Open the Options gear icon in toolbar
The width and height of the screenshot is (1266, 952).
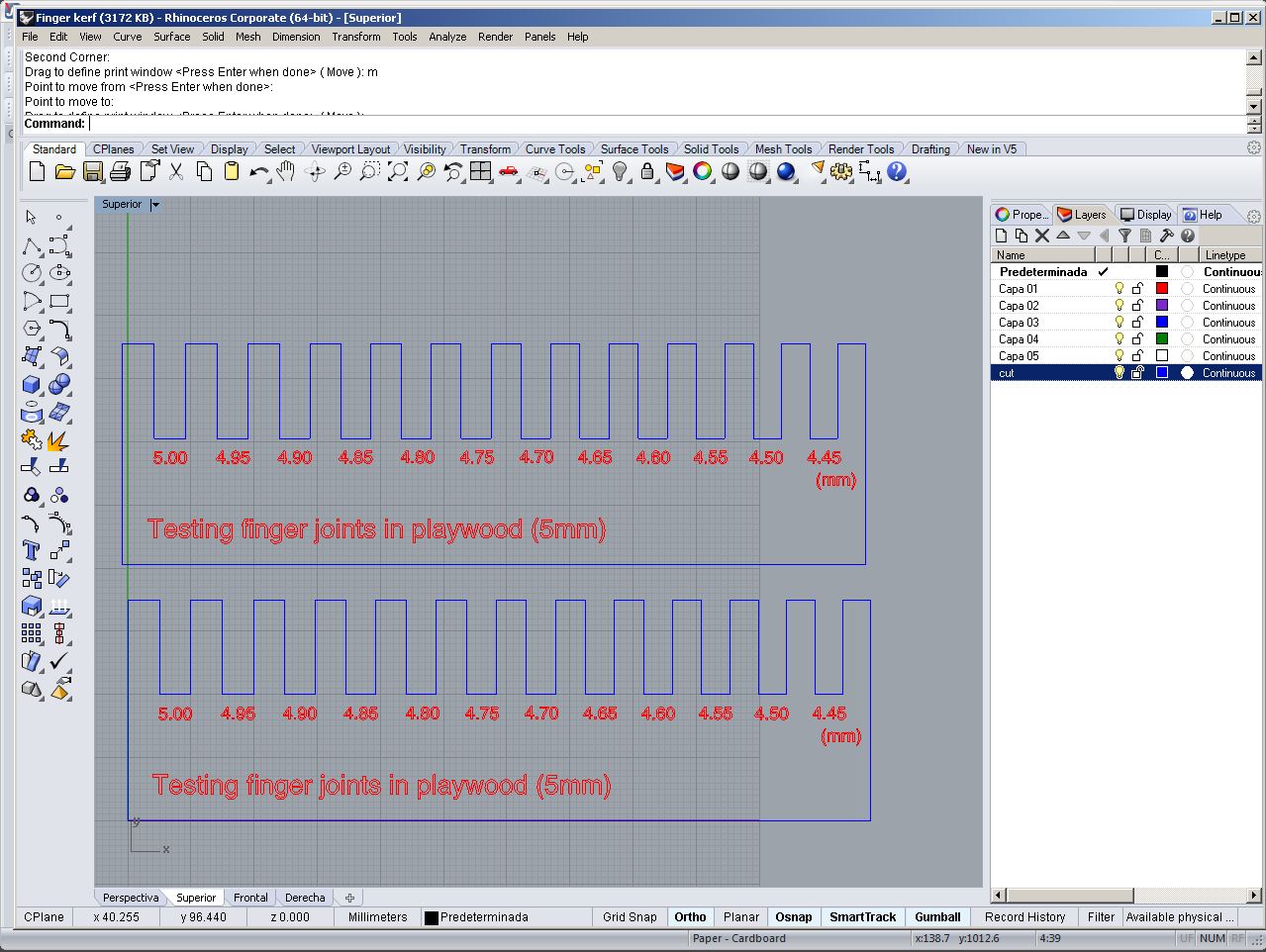pos(841,172)
